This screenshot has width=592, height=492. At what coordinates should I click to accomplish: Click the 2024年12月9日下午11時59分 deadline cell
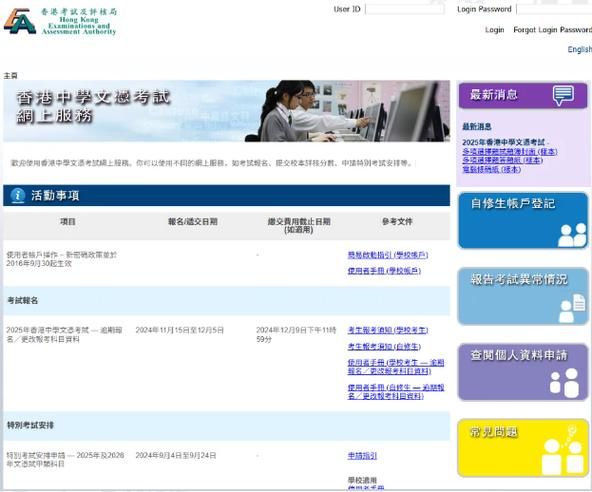[296, 335]
